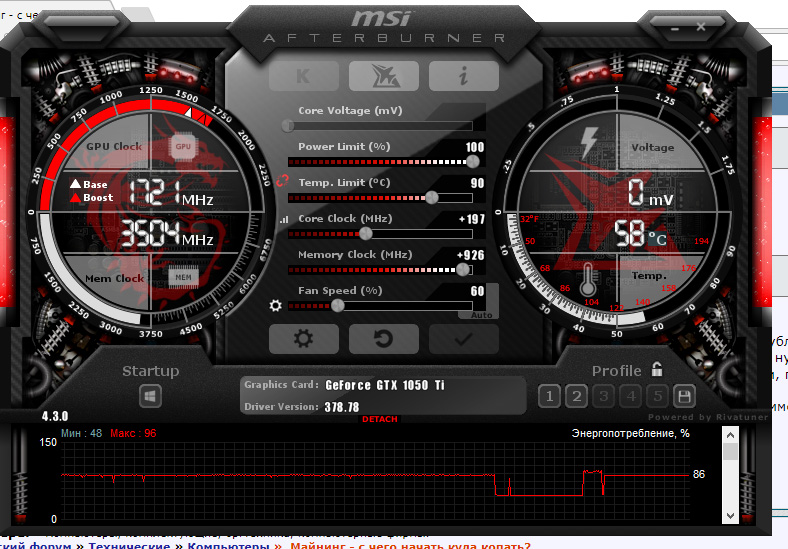Click the monitor graph scrollbar thumb
788x549 pixels.
click(731, 451)
